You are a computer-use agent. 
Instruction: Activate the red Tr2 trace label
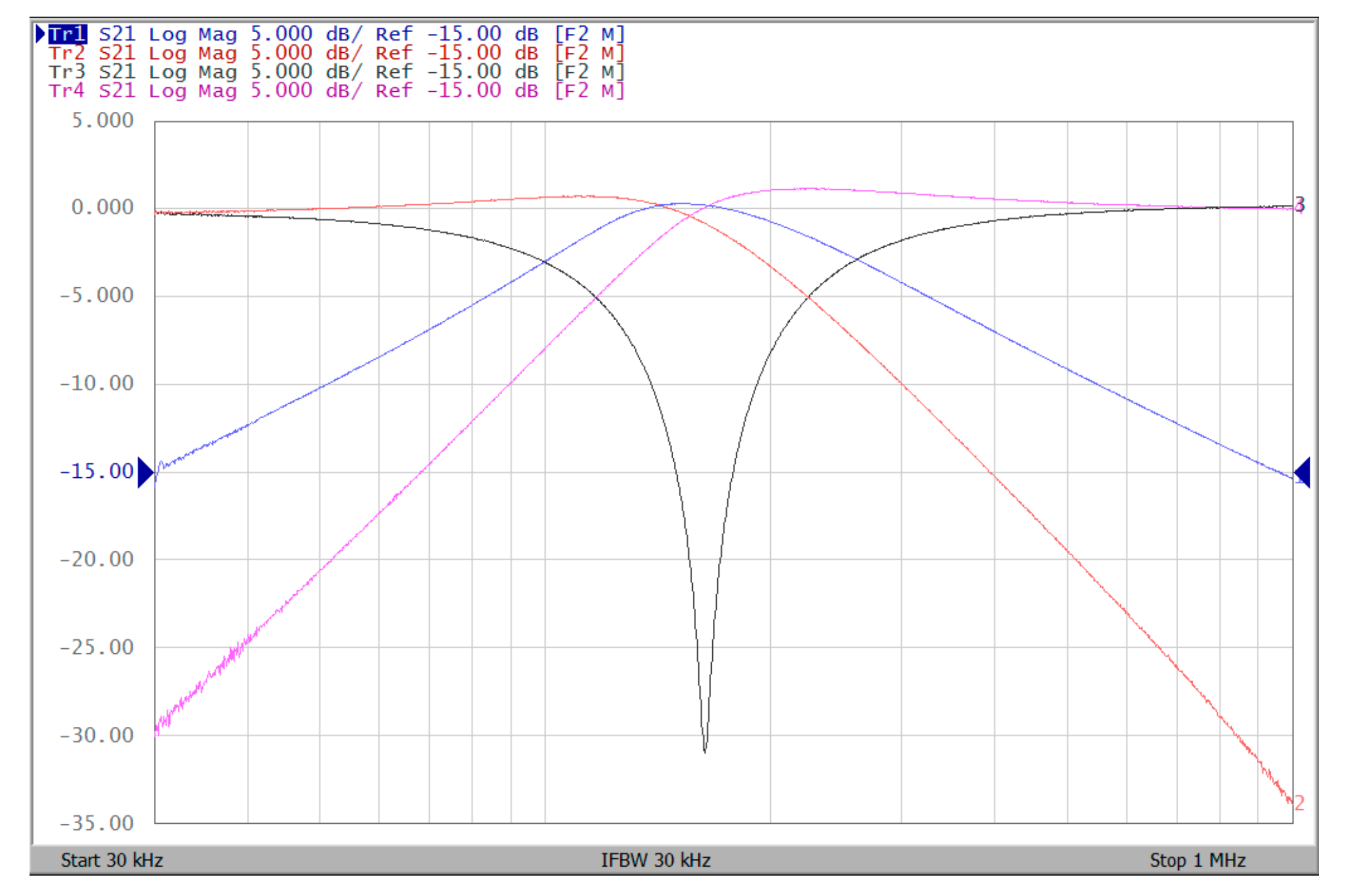click(67, 53)
